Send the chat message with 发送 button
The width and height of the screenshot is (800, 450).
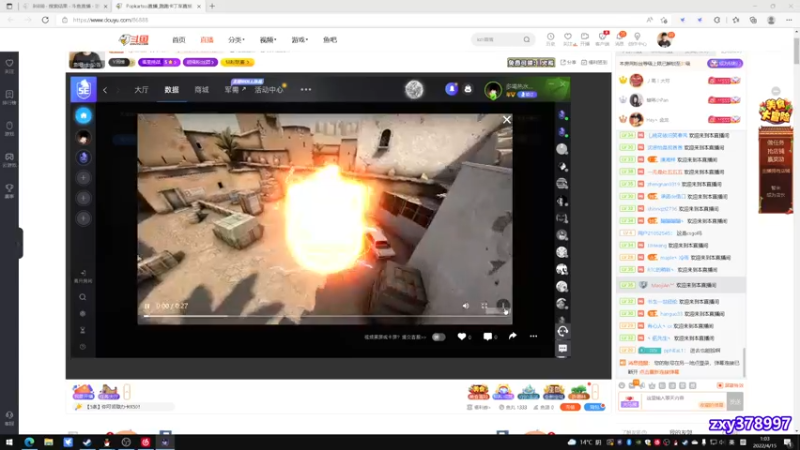[x=735, y=402]
